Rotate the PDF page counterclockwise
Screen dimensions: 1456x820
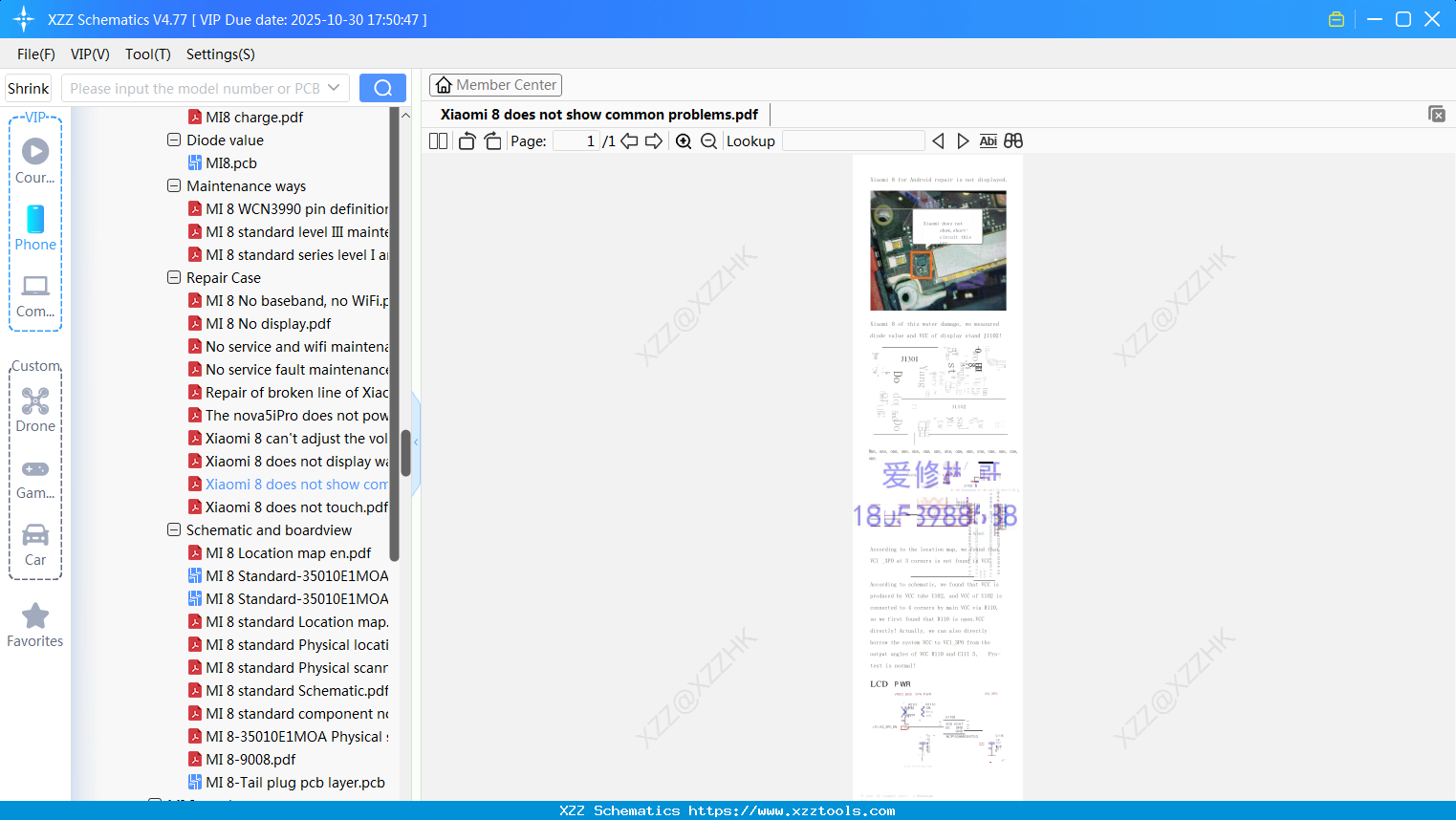click(467, 141)
